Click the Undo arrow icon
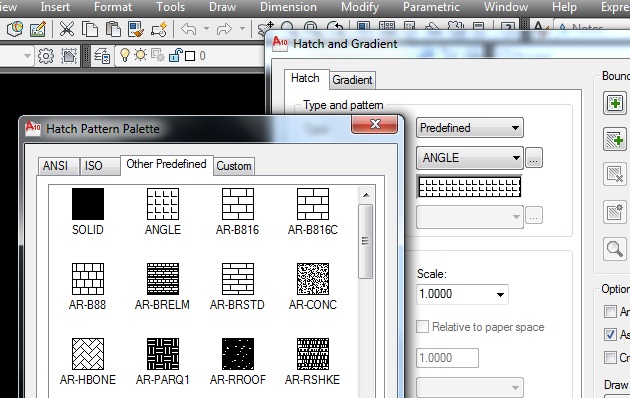630x398 pixels. tap(189, 29)
